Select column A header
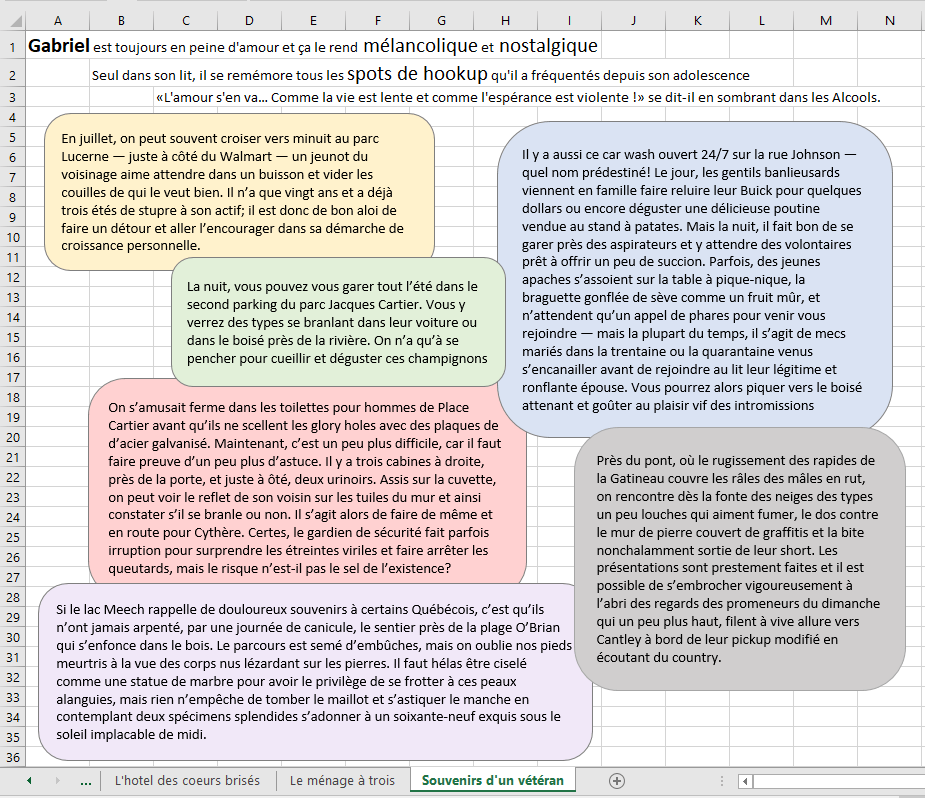The height and width of the screenshot is (798, 925). [57, 21]
